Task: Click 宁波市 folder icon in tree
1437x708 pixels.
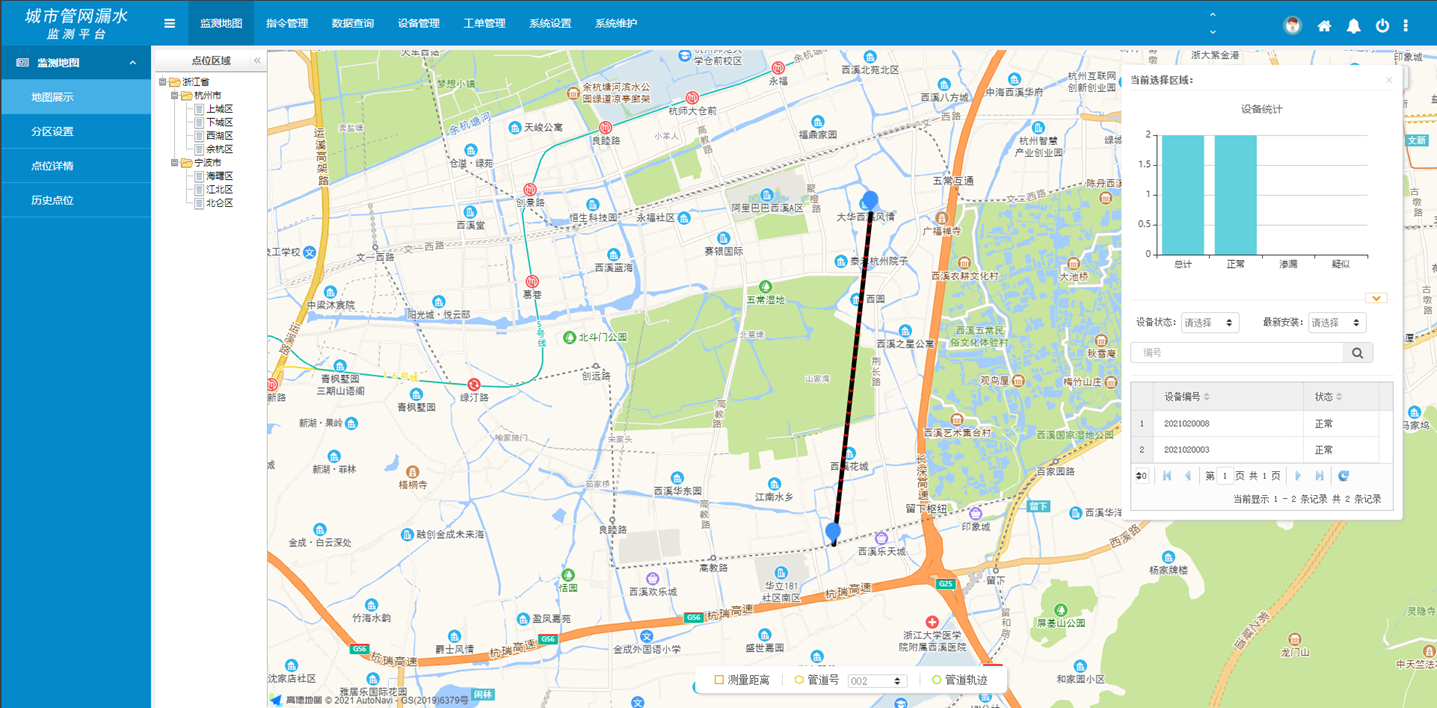Action: tap(186, 163)
